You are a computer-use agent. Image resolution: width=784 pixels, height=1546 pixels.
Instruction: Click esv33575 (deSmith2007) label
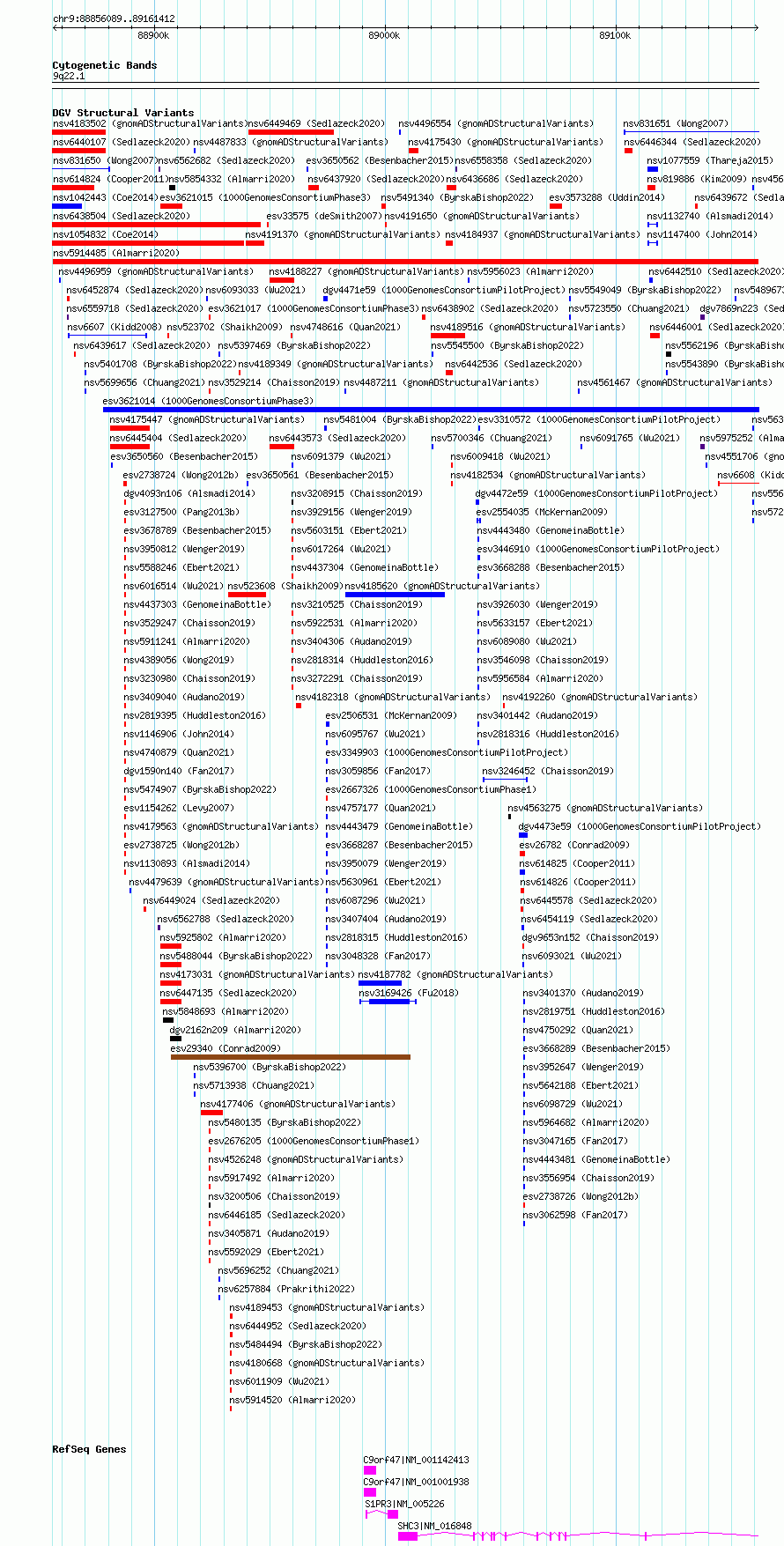(324, 216)
